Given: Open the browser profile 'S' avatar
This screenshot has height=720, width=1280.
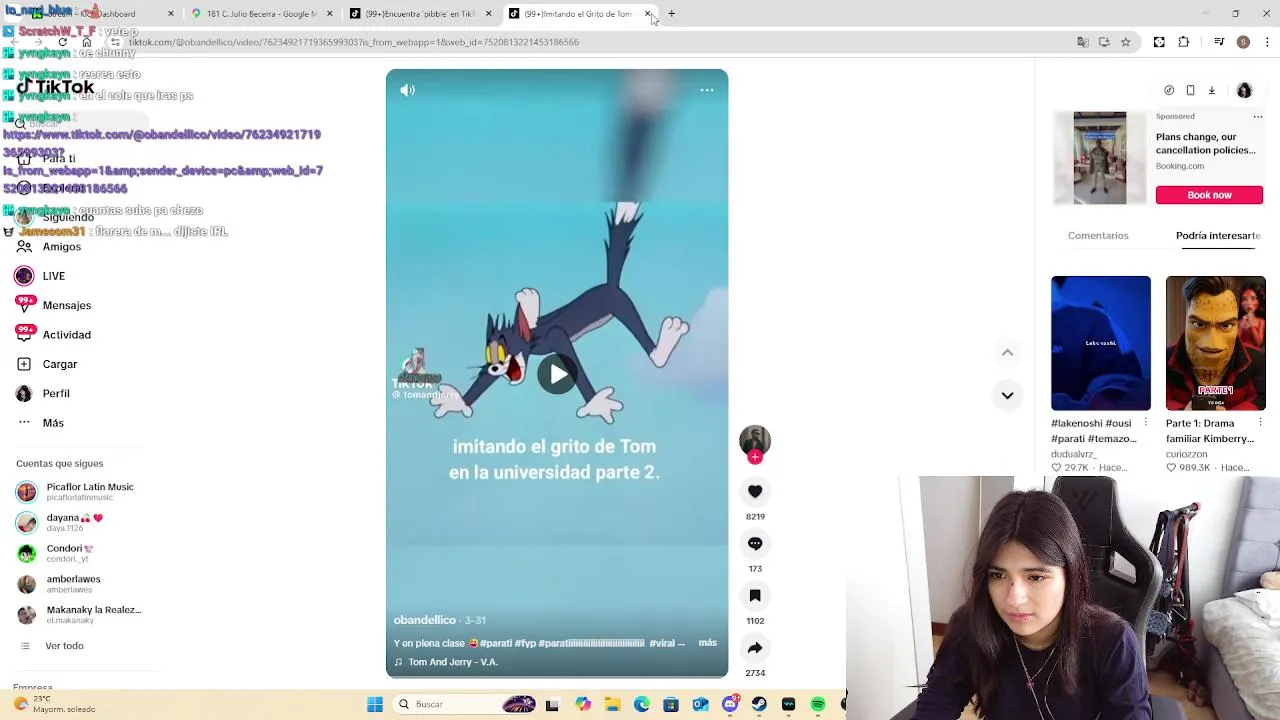Looking at the screenshot, I should coord(1243,42).
